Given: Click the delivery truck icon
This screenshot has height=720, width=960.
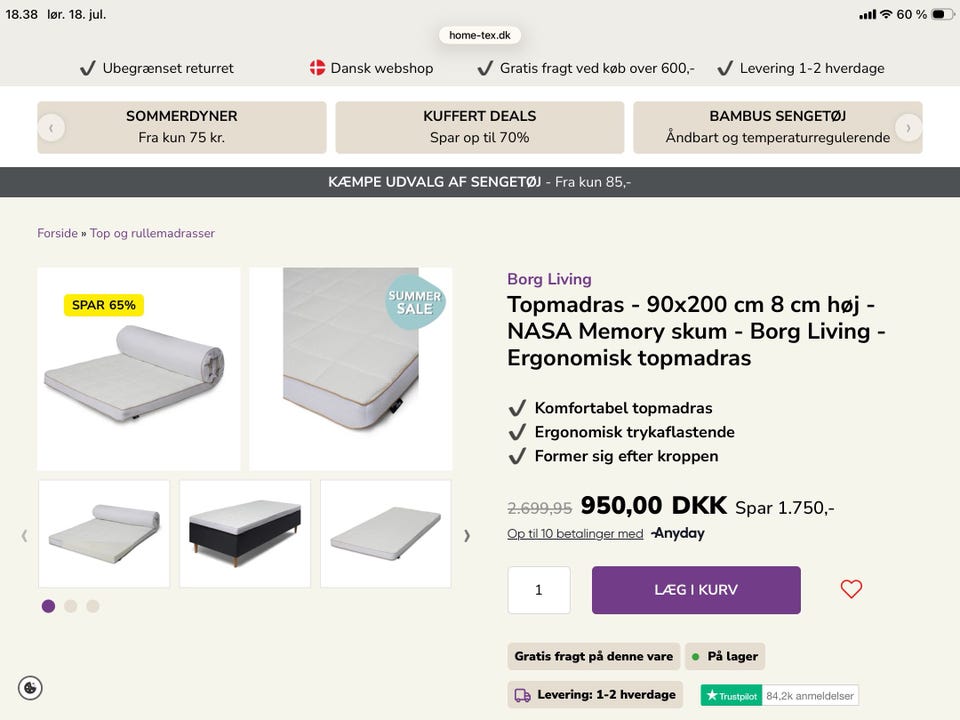Looking at the screenshot, I should [x=522, y=695].
